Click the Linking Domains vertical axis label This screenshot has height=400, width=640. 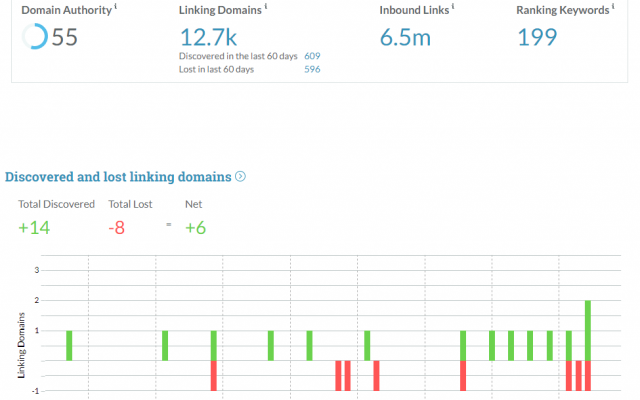tap(21, 345)
